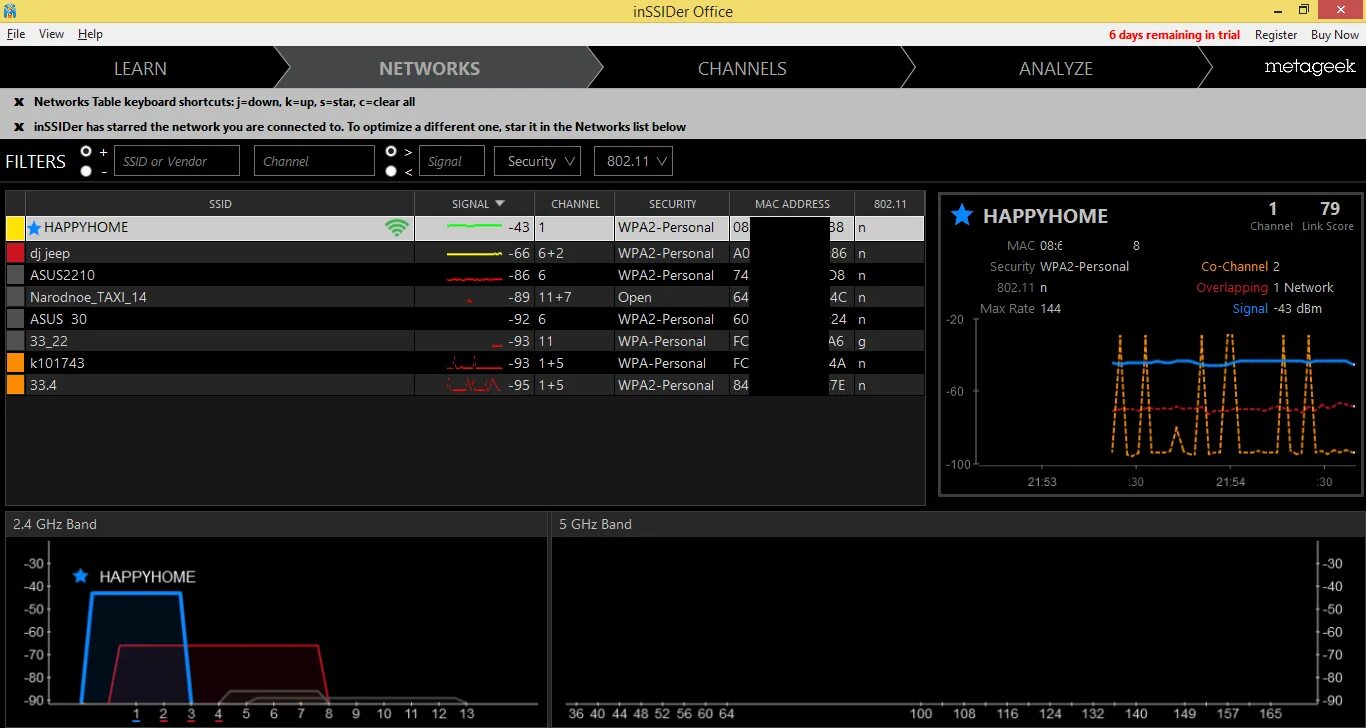This screenshot has height=728, width=1366.
Task: Click channel 1 on the 2.4 GHz axis
Action: tap(136, 714)
